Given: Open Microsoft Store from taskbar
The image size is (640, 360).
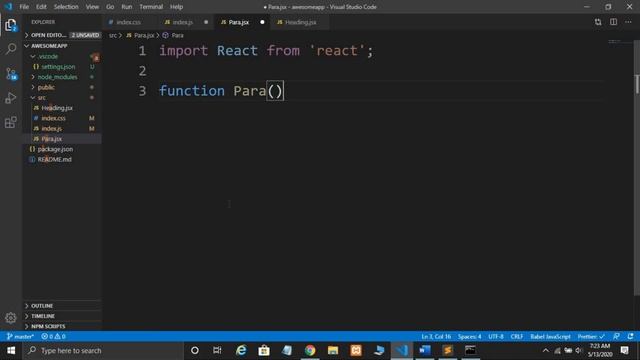Looking at the screenshot, I should click(264, 350).
